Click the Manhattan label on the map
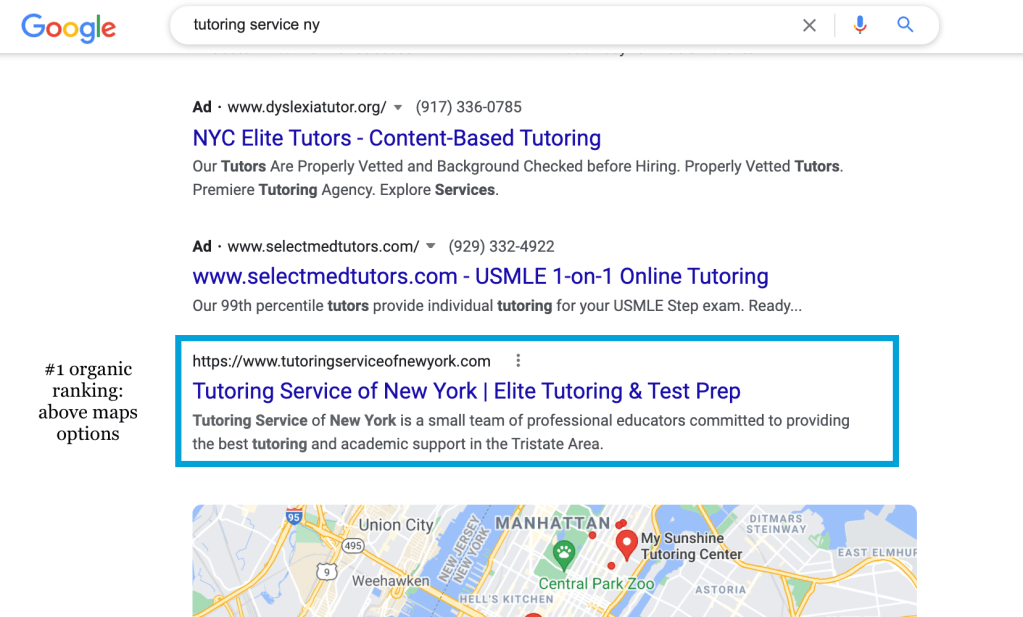The height and width of the screenshot is (617, 1023). click(x=552, y=523)
